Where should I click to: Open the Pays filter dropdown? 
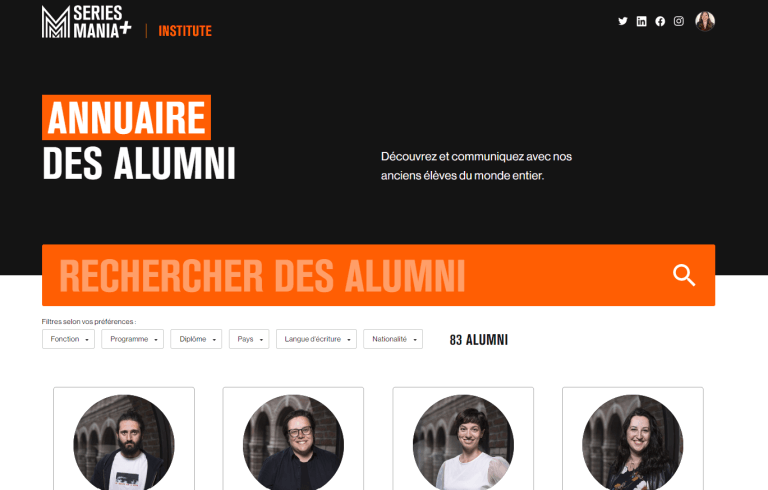point(249,339)
